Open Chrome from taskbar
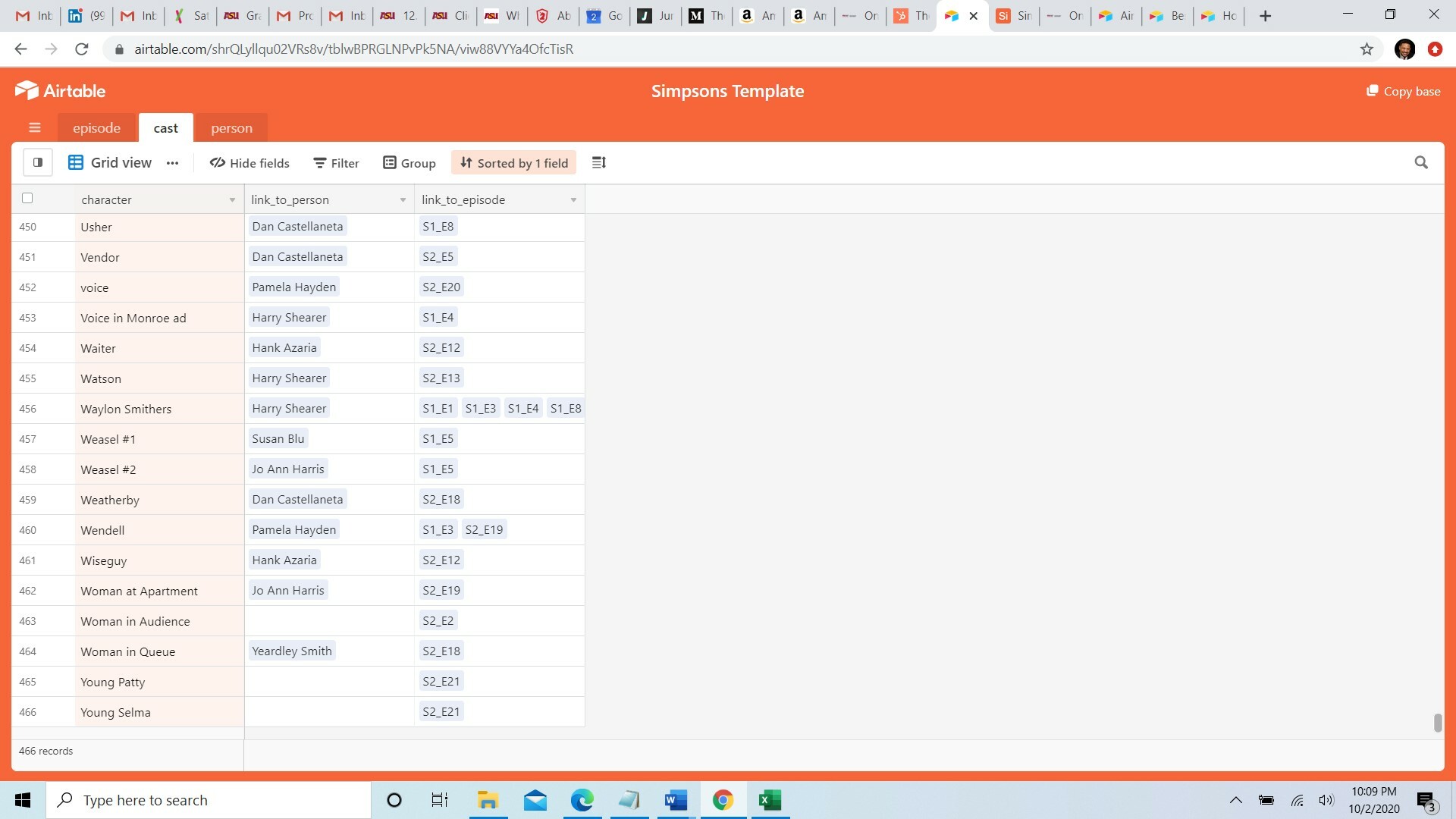 pyautogui.click(x=723, y=800)
